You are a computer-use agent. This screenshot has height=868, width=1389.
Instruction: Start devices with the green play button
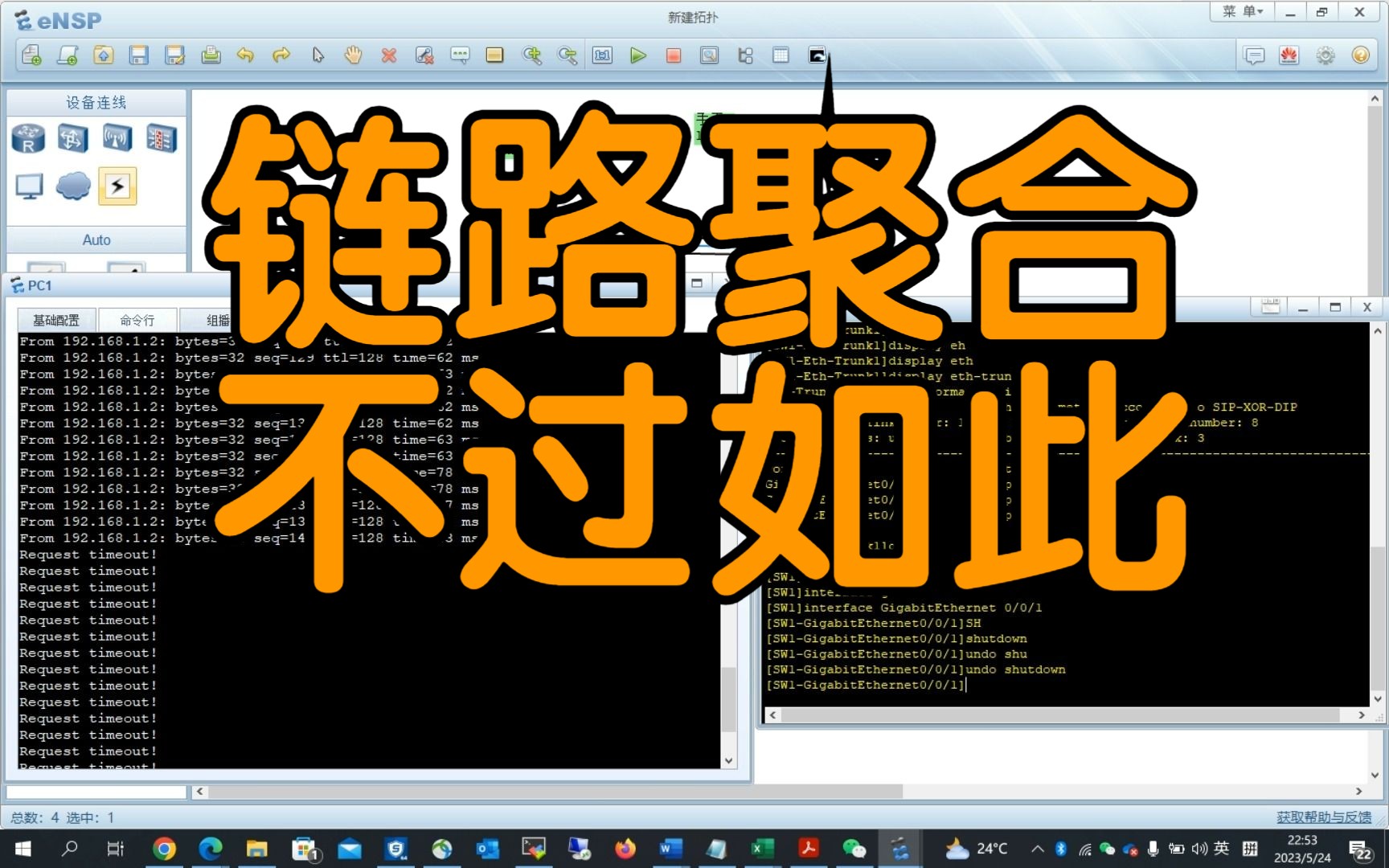(x=638, y=55)
